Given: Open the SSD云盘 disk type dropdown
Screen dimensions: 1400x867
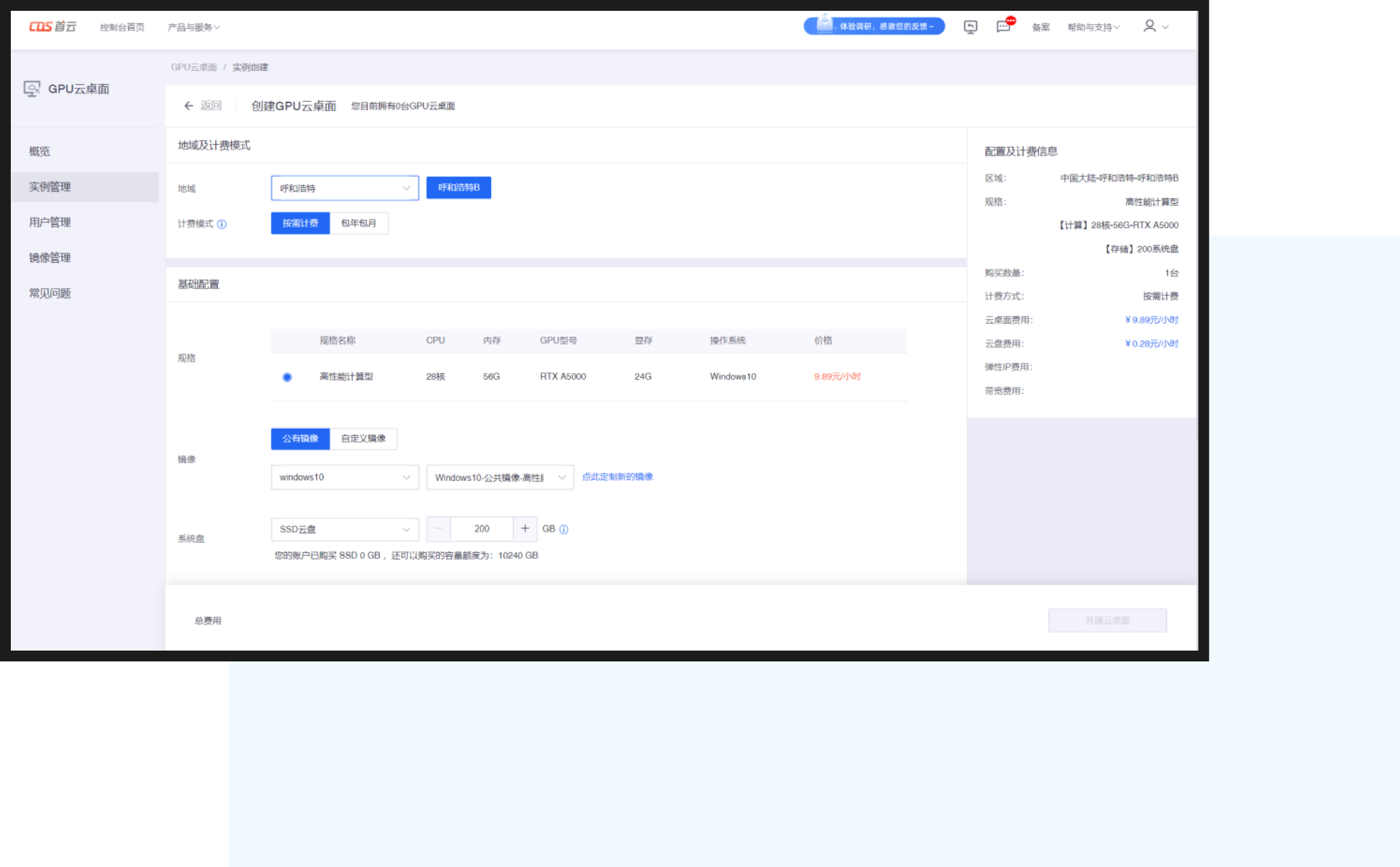Looking at the screenshot, I should 344,530.
